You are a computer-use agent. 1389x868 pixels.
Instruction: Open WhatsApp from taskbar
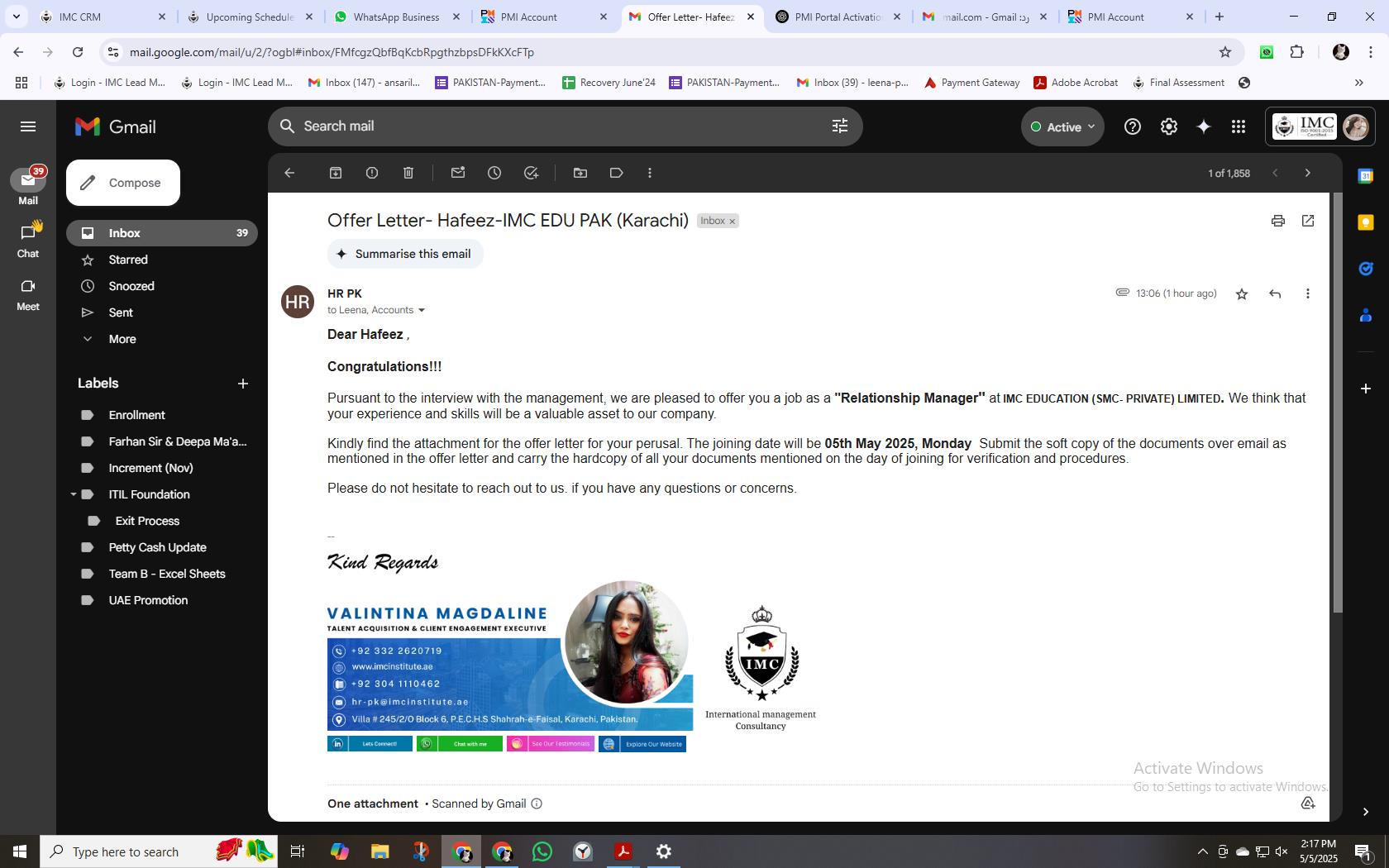pyautogui.click(x=542, y=851)
